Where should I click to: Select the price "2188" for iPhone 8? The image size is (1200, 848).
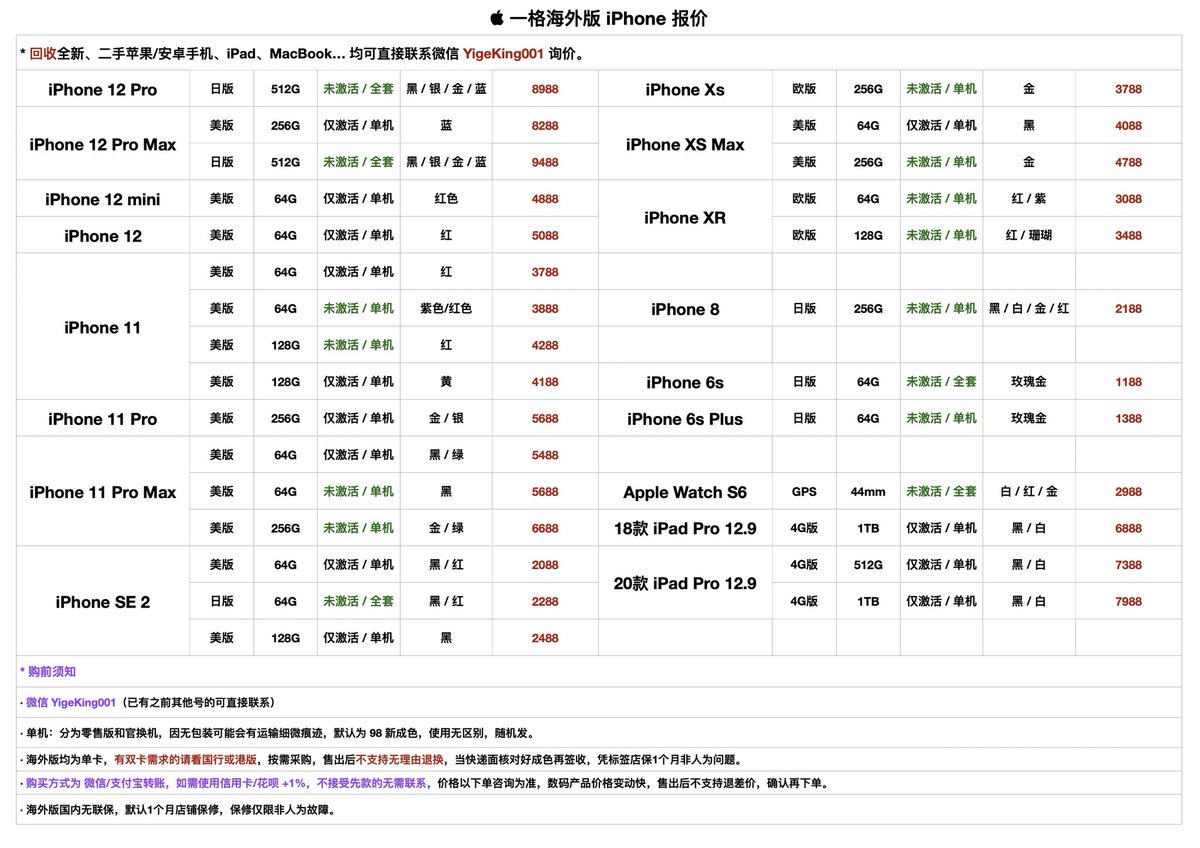tap(1128, 309)
